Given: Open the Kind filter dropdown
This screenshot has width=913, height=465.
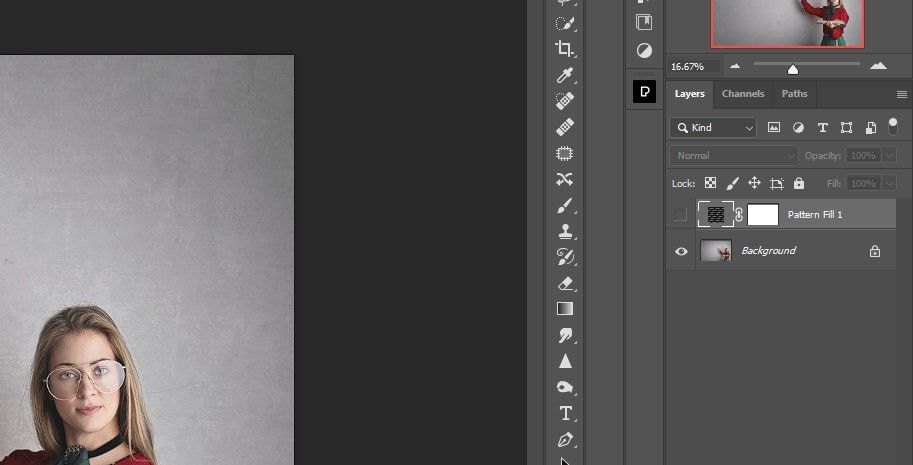Looking at the screenshot, I should 713,127.
